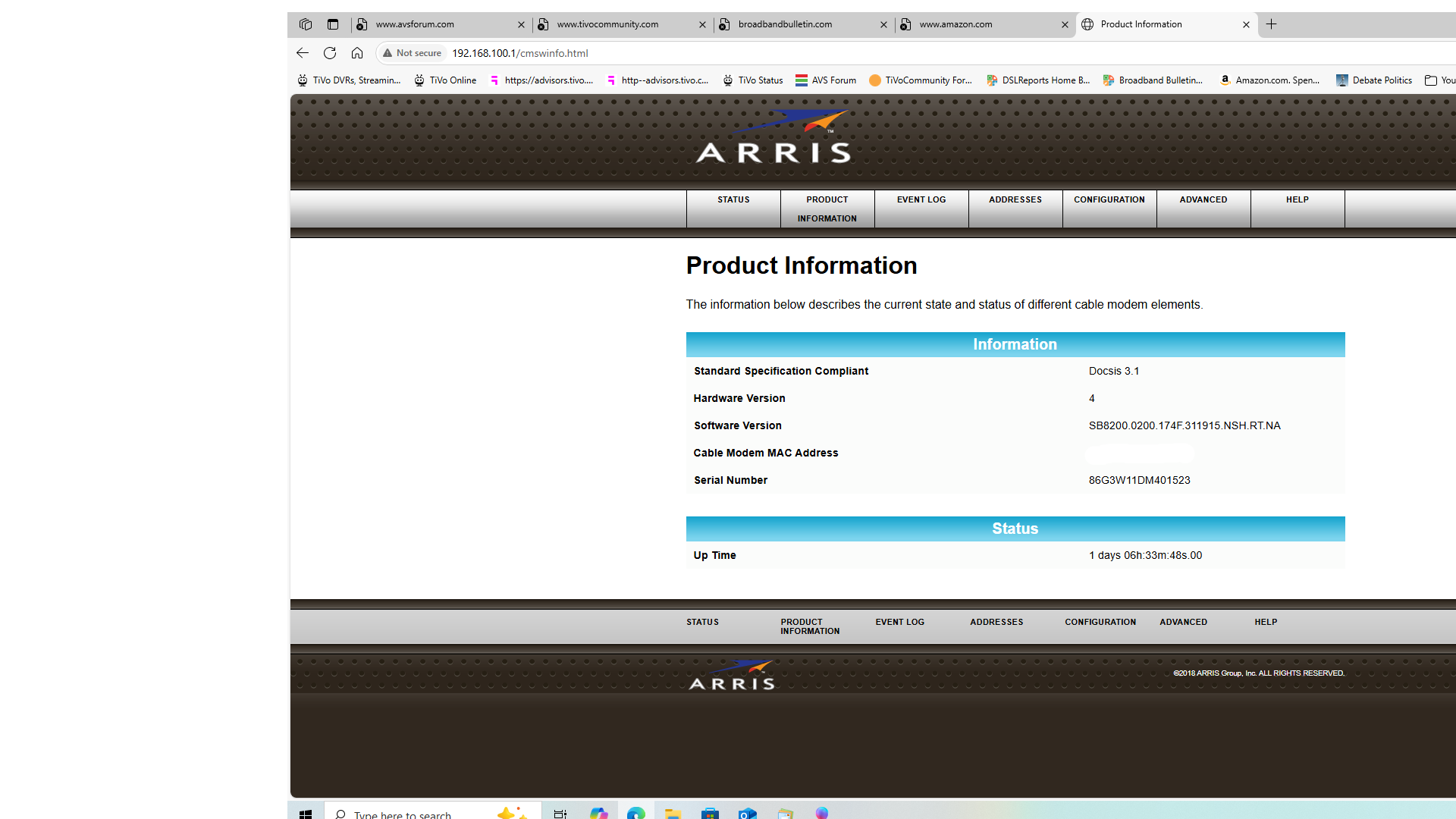Open the Broadband Bulletin bookmark
Screen dimensions: 1456x819
tap(1153, 80)
